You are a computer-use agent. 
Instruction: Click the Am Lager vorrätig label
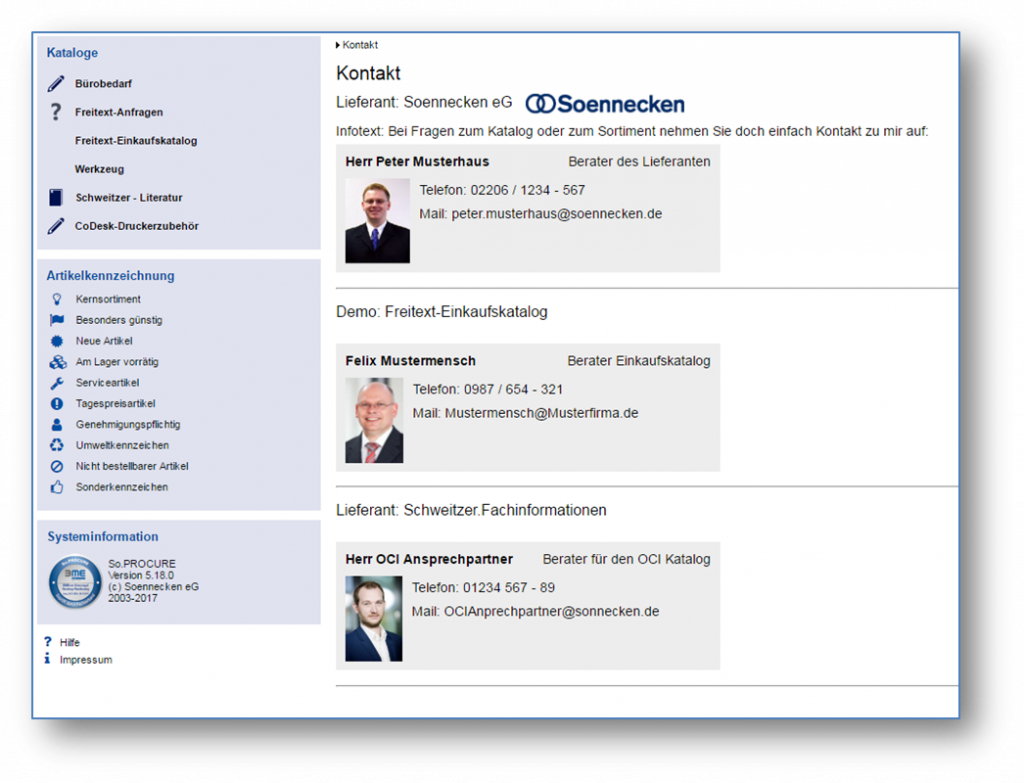(x=117, y=362)
